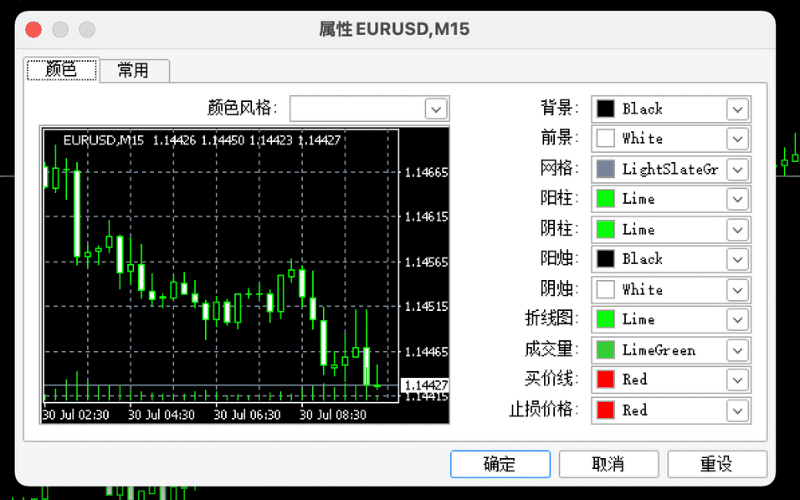Click the LightSlateGr color name text
Image resolution: width=800 pixels, height=500 pixels.
click(x=670, y=169)
